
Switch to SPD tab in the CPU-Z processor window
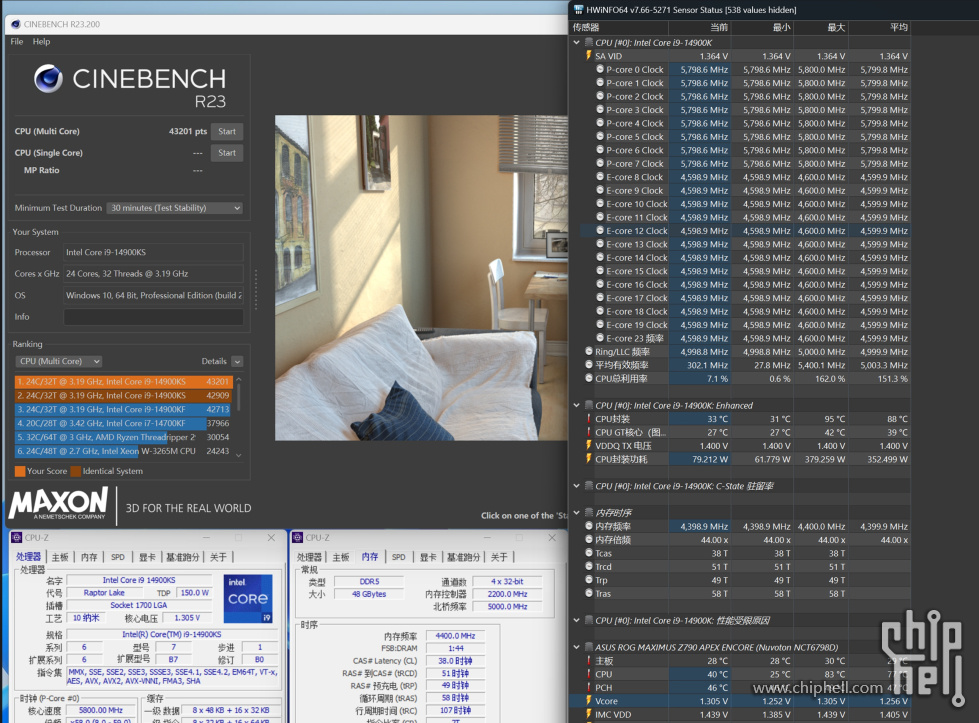pos(117,557)
